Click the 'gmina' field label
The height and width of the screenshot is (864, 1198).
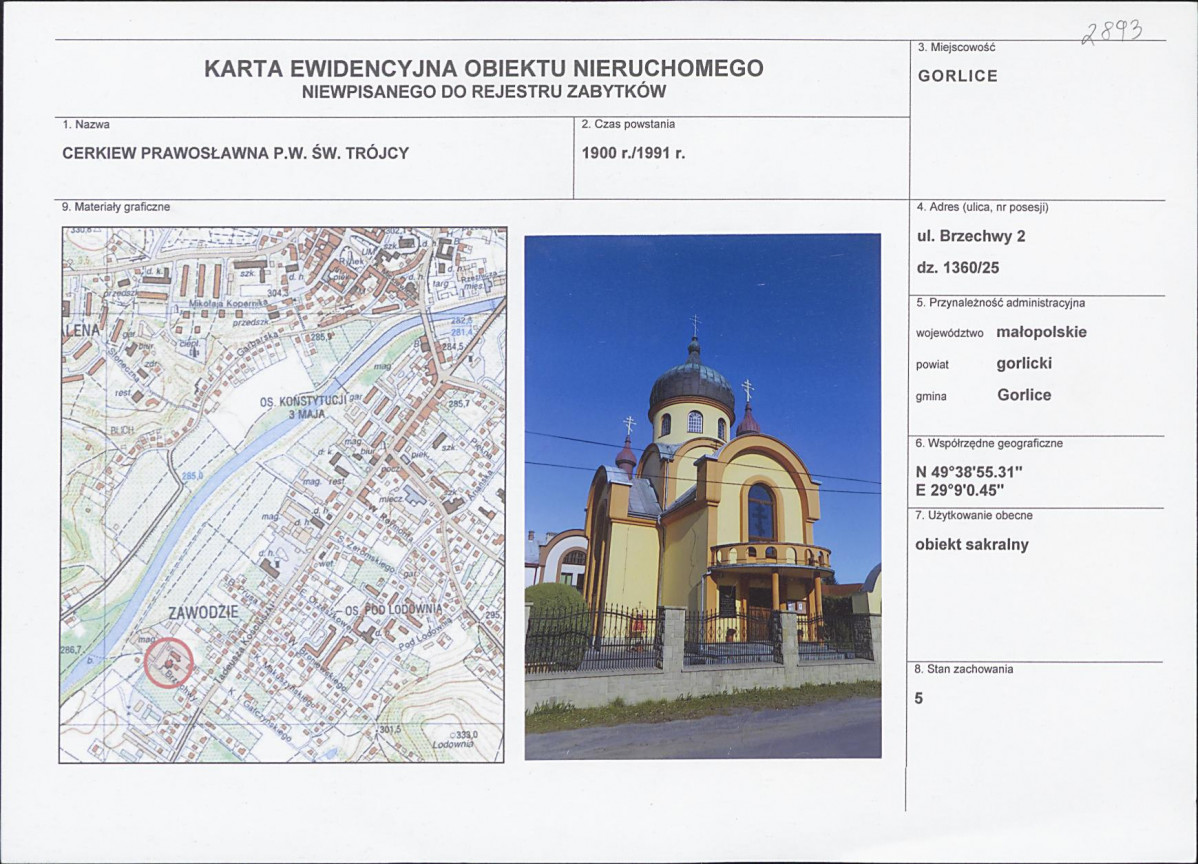(931, 396)
